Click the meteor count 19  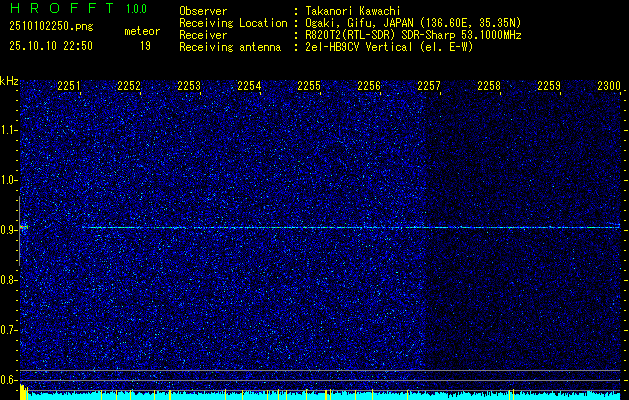click(x=145, y=46)
